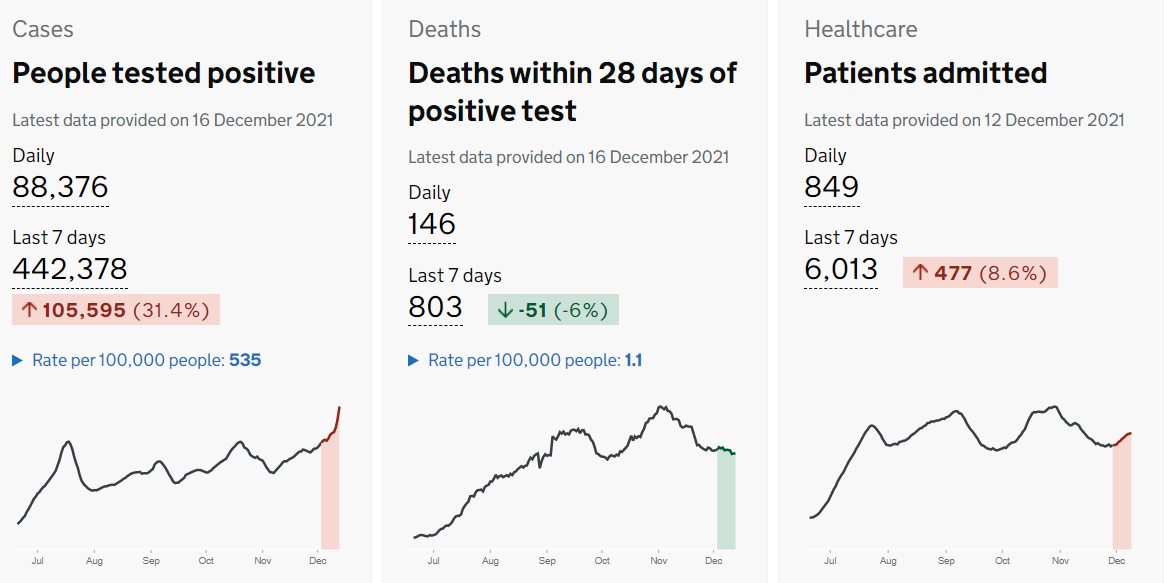This screenshot has width=1164, height=583.
Task: Click the patients admitted trend chart
Action: tap(970, 480)
